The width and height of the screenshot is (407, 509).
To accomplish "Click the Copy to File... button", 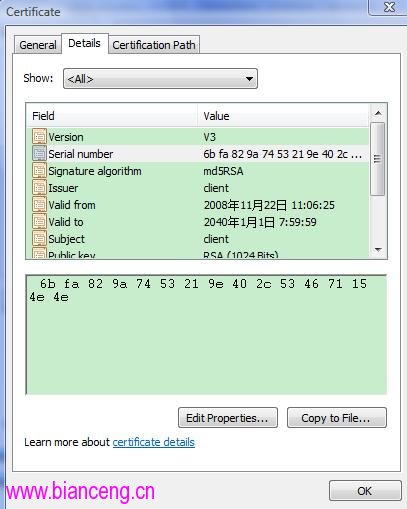I will (337, 418).
